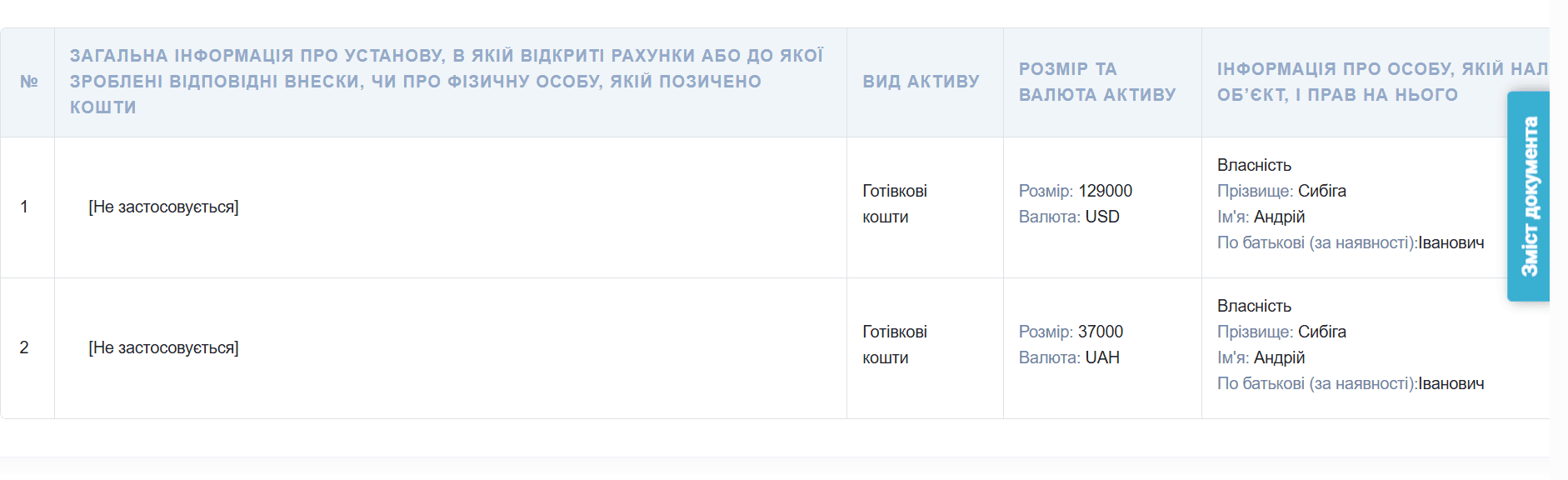Select the amount 37000
Screen dimensions: 1568x480
[1100, 332]
